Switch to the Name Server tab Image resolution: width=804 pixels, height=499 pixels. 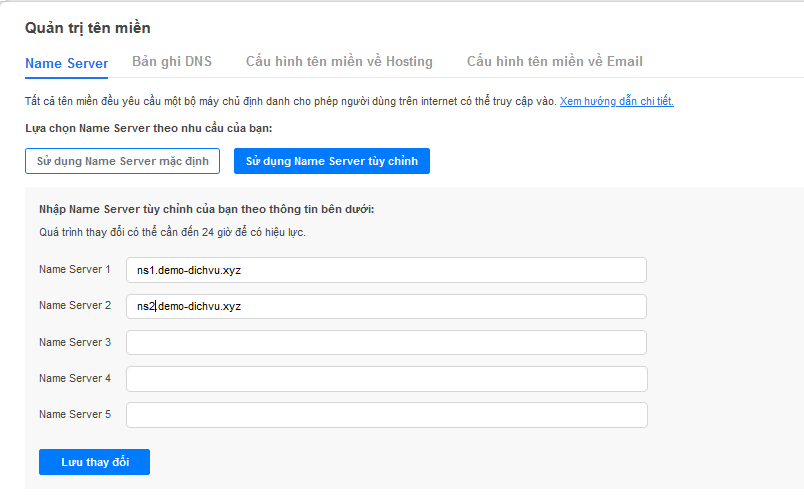[x=66, y=63]
